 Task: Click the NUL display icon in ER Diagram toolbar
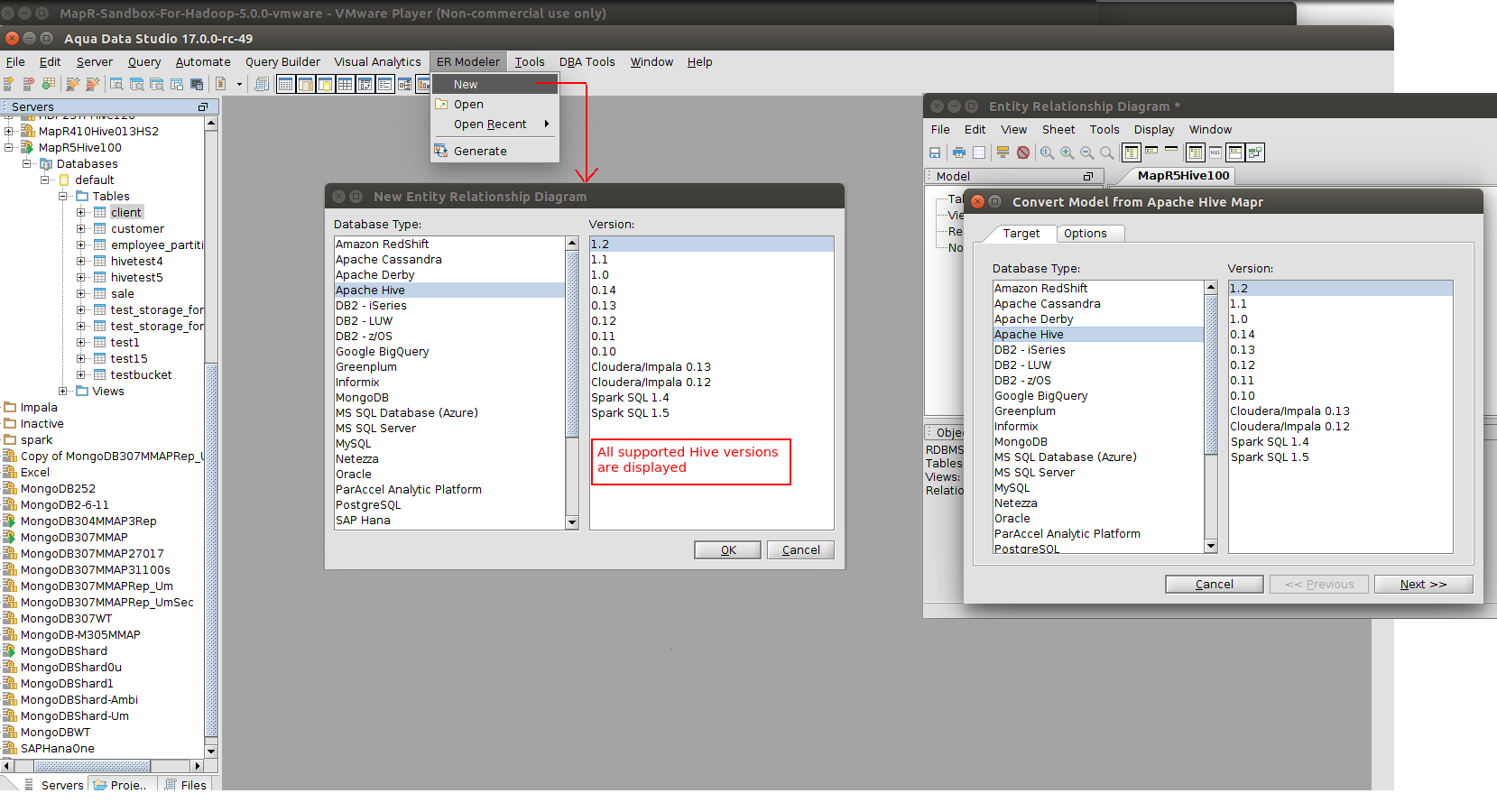[x=1215, y=152]
